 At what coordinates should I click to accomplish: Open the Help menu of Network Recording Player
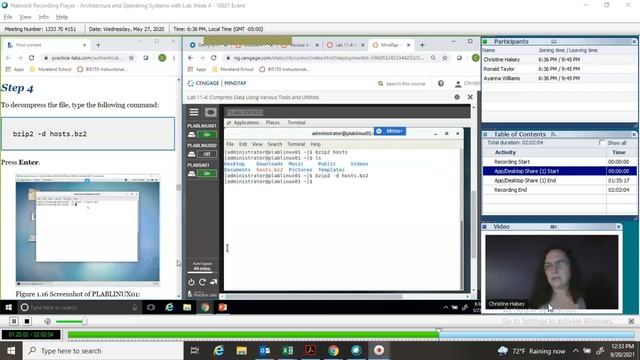(62, 17)
